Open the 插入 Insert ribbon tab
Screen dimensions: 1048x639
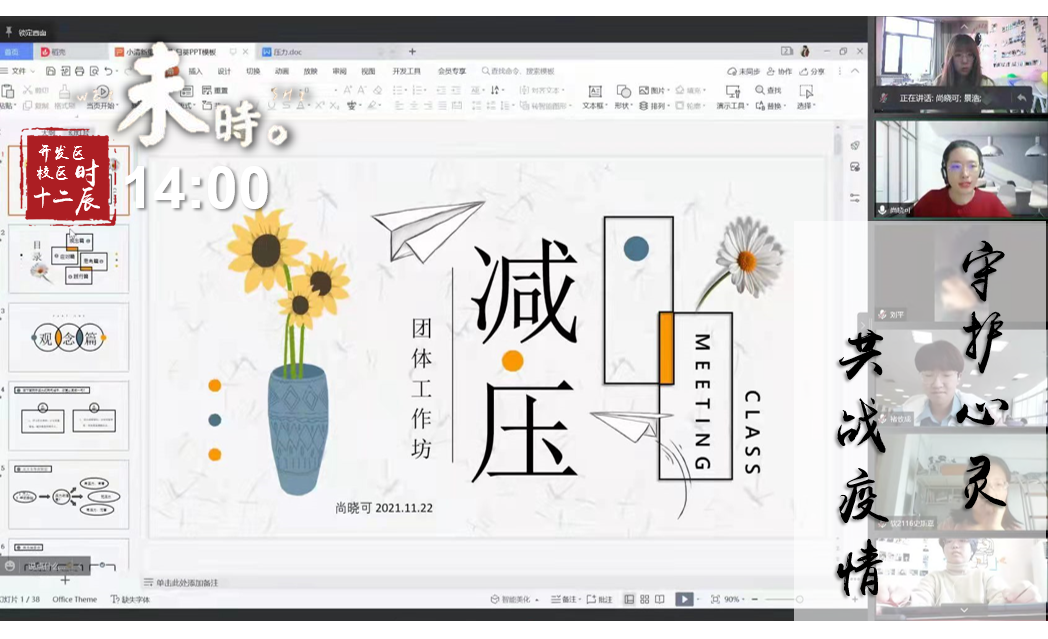[196, 71]
